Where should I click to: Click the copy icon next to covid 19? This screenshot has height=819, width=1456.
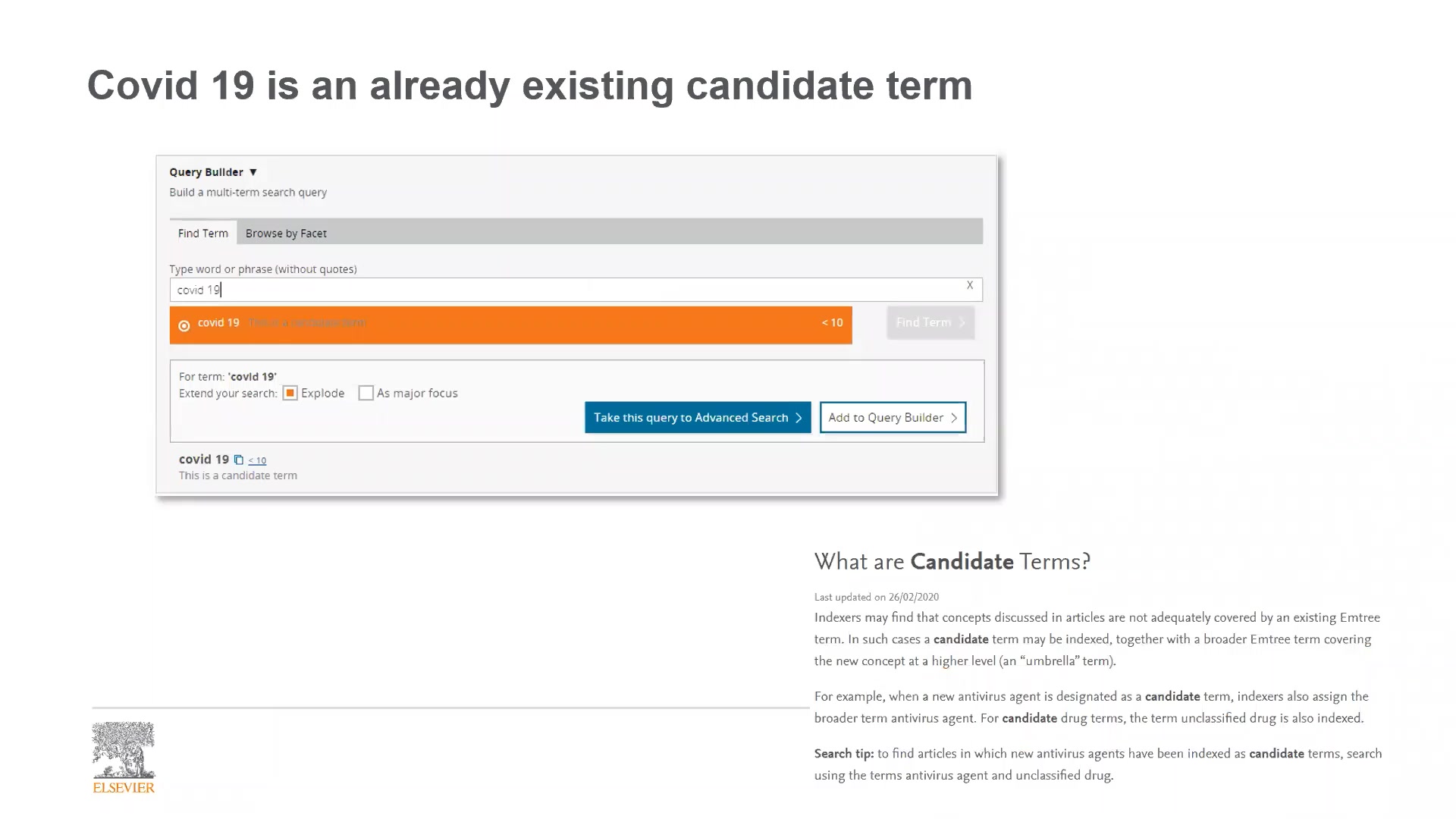tap(240, 459)
